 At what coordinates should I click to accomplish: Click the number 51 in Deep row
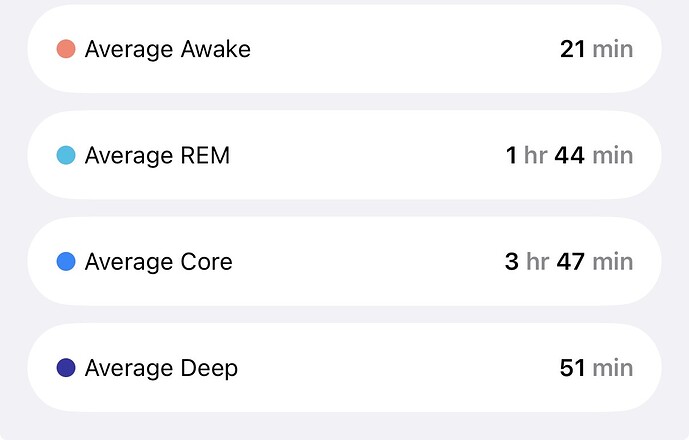572,368
